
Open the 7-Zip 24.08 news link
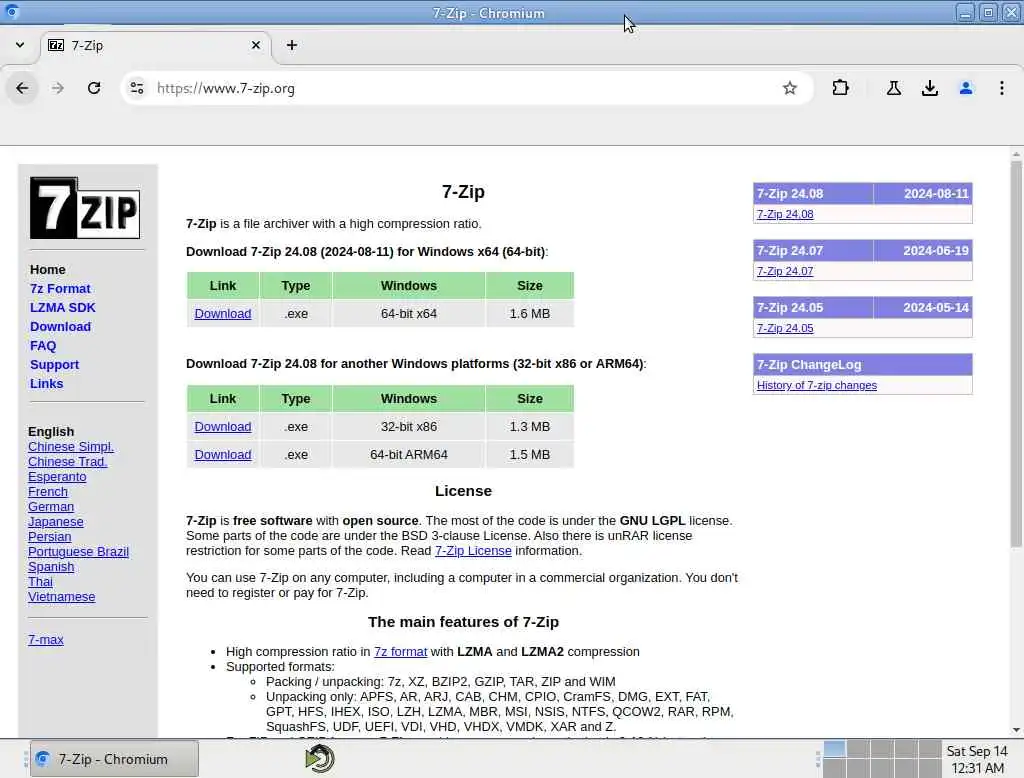pyautogui.click(x=785, y=214)
